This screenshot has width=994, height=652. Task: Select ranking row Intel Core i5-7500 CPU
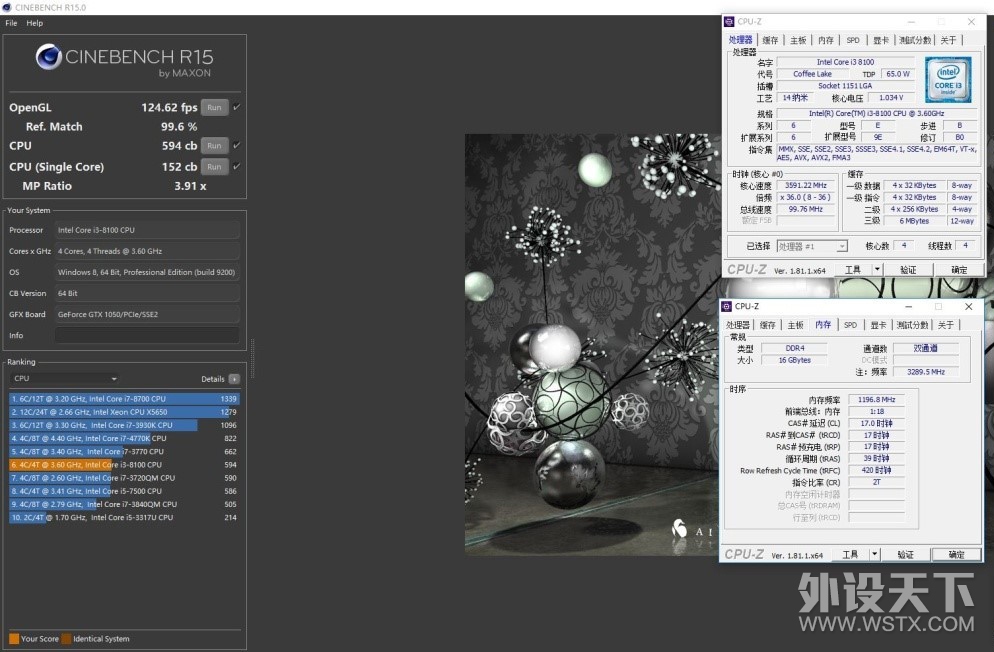point(124,491)
